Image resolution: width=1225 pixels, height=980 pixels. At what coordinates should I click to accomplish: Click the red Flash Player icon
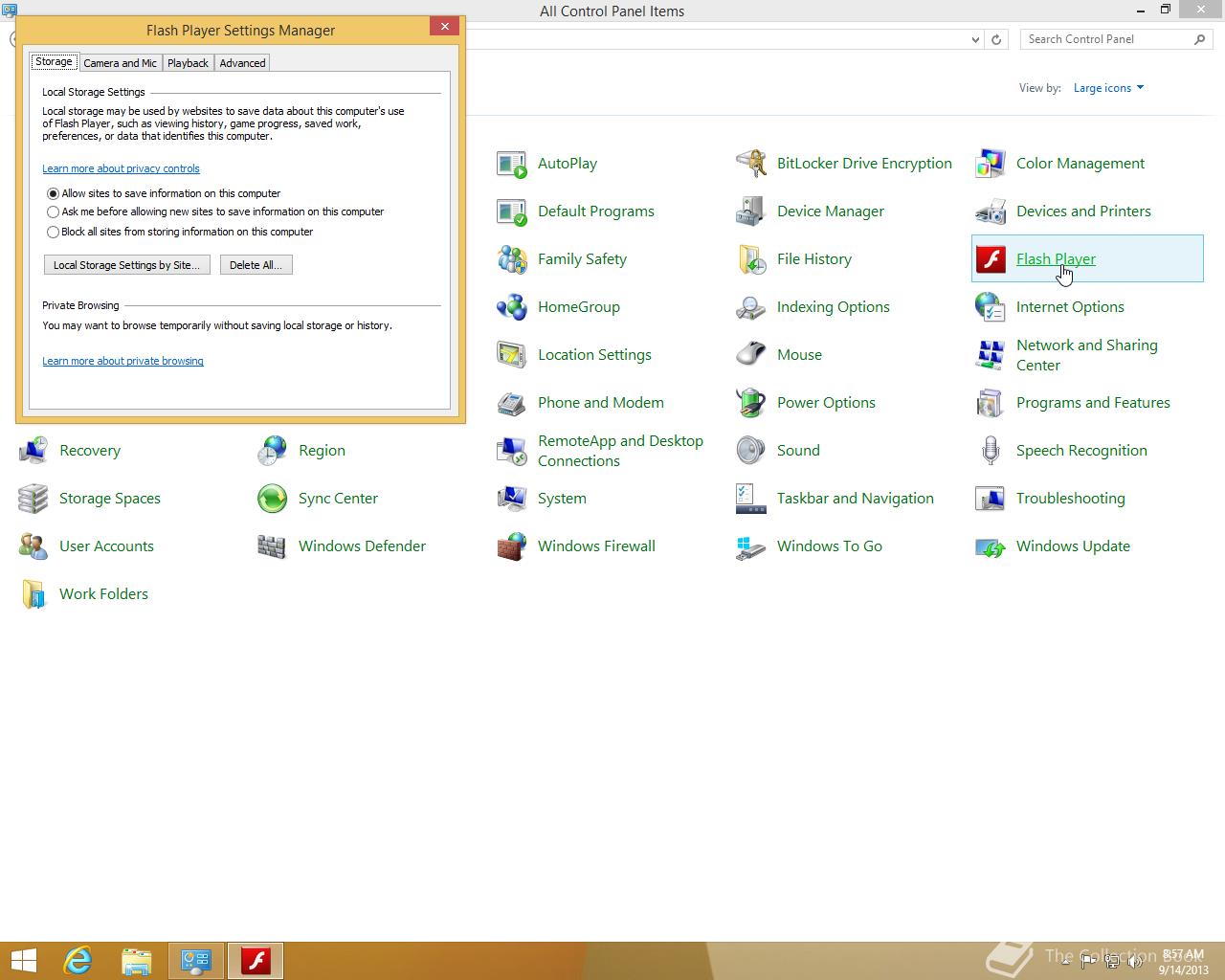(x=991, y=259)
